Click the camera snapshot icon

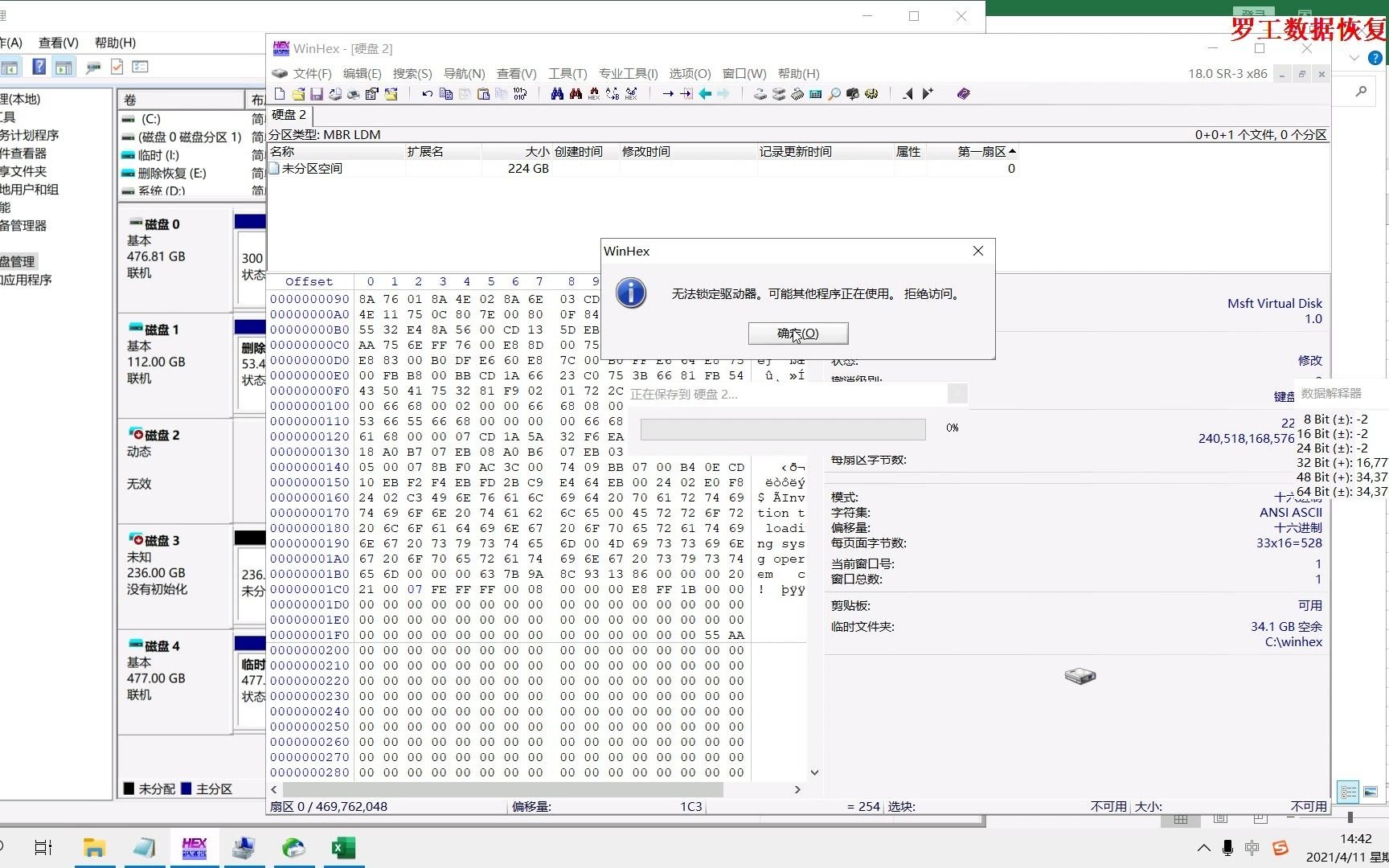[853, 94]
